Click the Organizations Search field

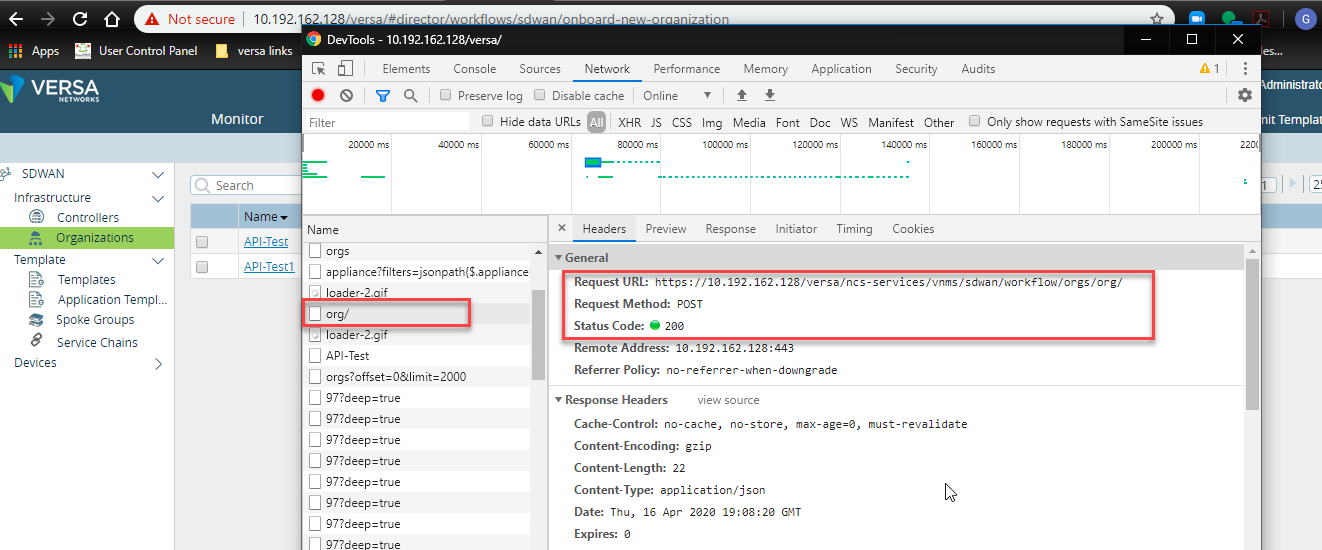pos(245,185)
